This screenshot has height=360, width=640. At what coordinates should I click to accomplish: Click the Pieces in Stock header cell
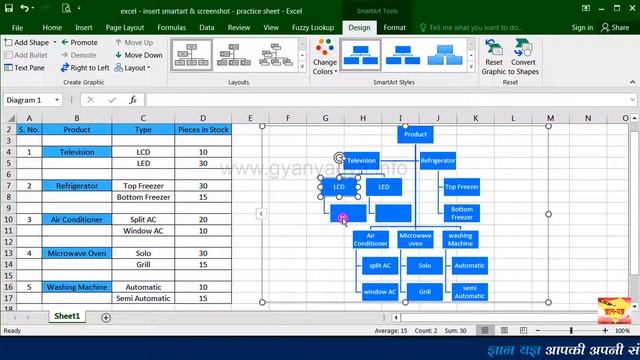pyautogui.click(x=203, y=130)
